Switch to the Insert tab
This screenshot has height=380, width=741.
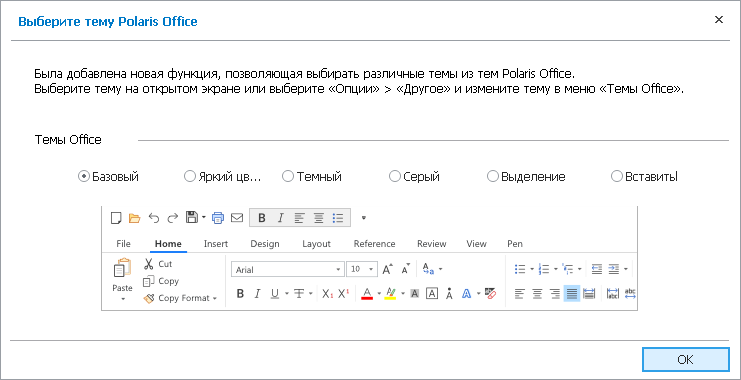point(216,244)
